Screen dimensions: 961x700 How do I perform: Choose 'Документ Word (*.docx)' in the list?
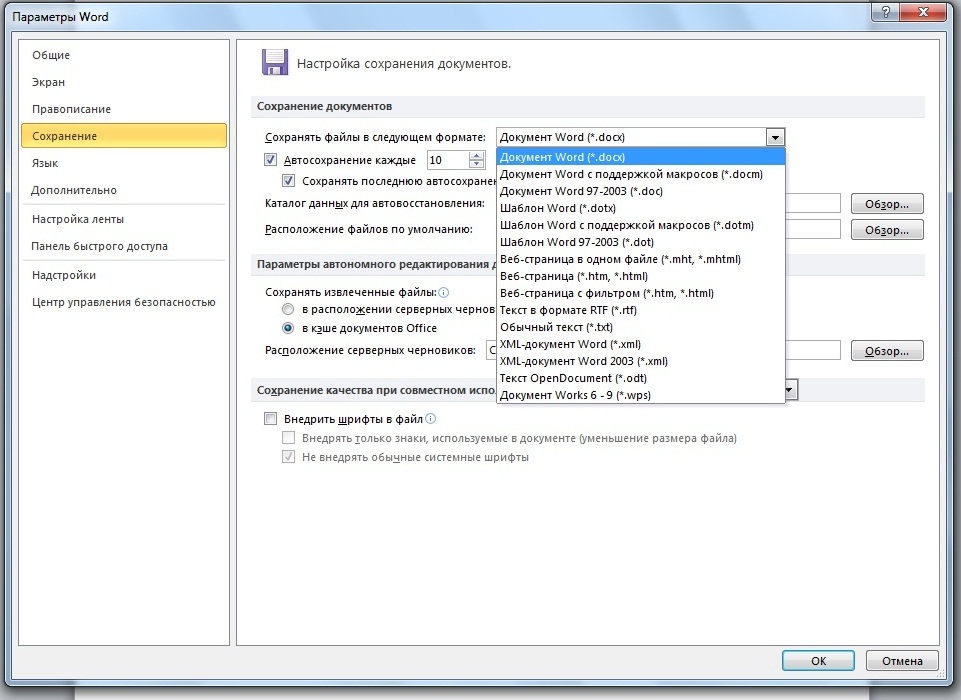click(640, 157)
